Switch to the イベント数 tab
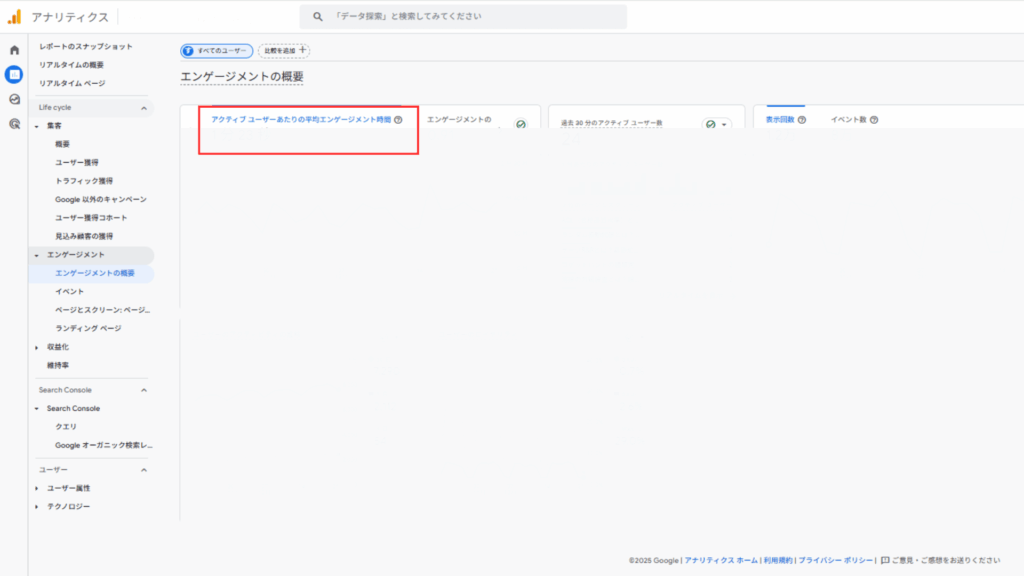The image size is (1024, 576). pos(848,120)
